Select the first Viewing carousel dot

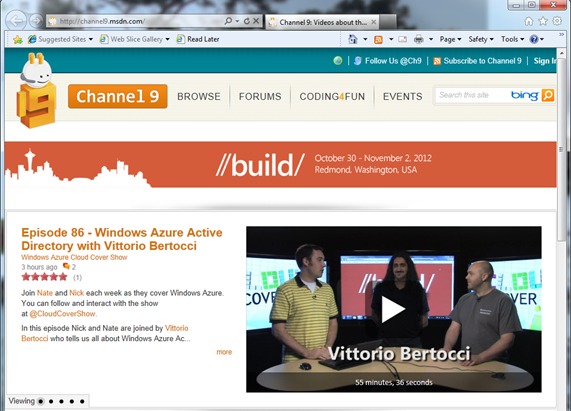click(x=40, y=402)
